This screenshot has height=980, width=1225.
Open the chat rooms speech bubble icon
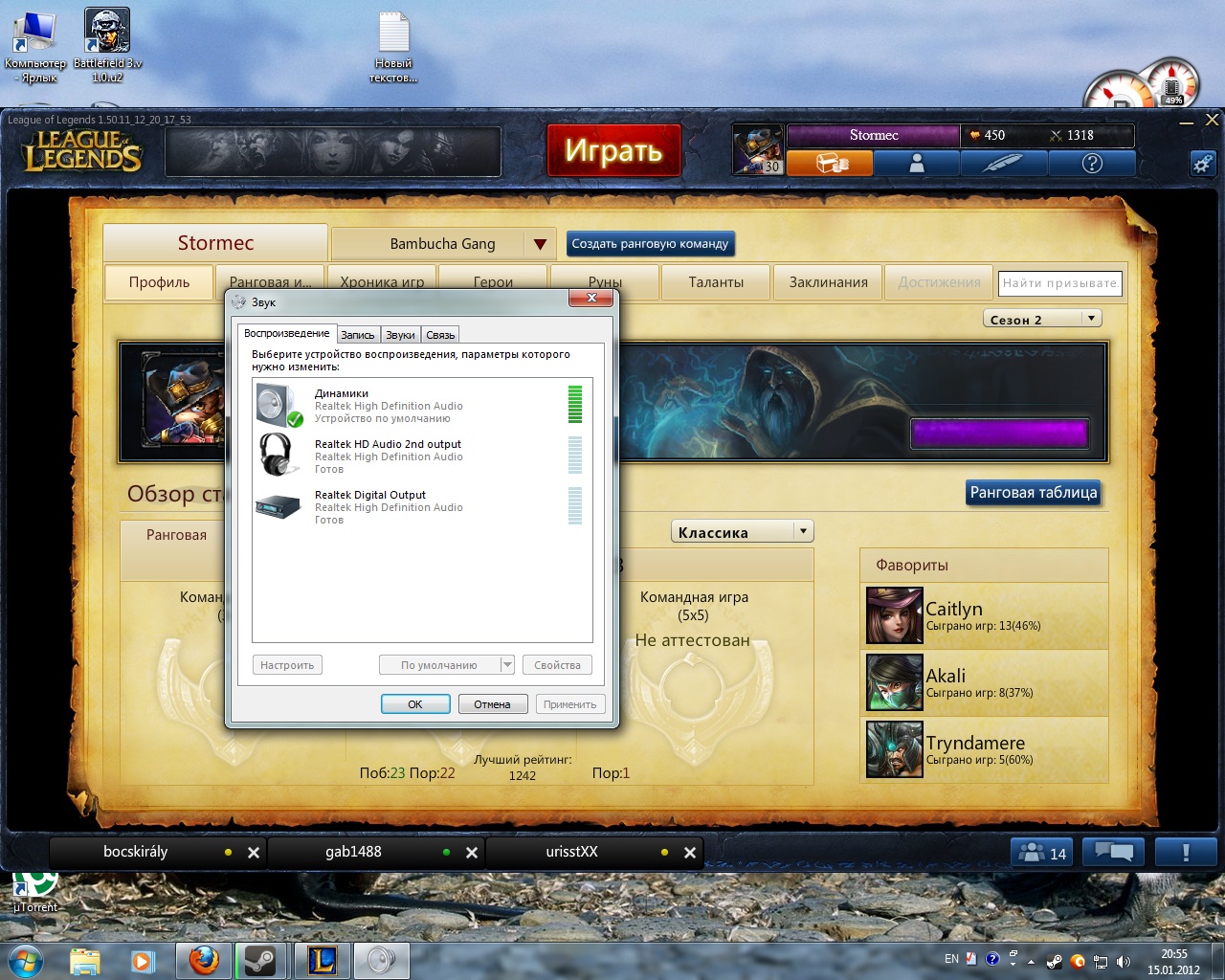click(1114, 853)
